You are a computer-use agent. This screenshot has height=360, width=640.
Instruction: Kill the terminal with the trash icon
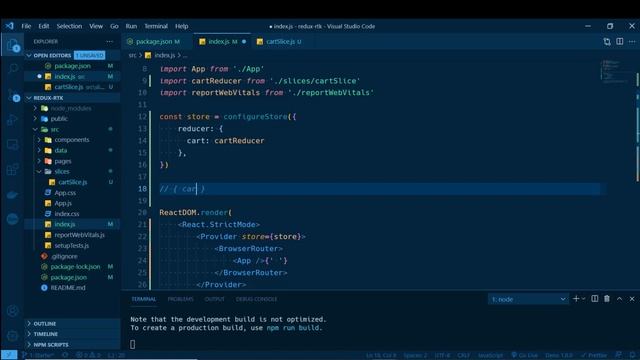(x=607, y=299)
